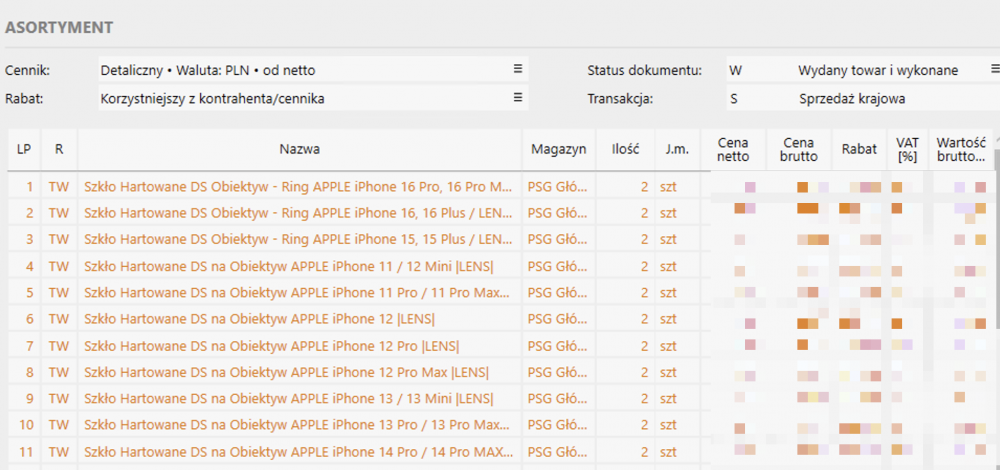Open the Rabat field list menu icon
This screenshot has height=470, width=1000.
pos(518,98)
